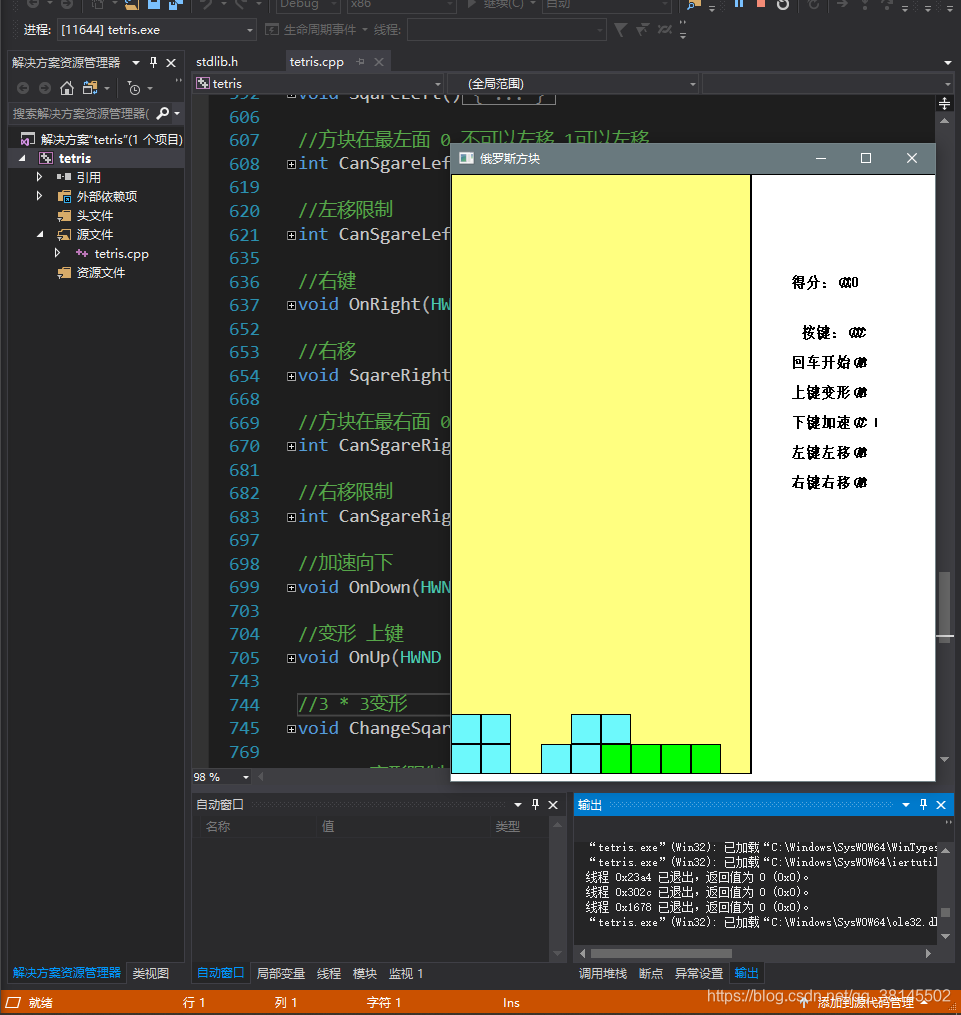Click the editor scrollbar up arrow
961x1015 pixels.
point(944,121)
